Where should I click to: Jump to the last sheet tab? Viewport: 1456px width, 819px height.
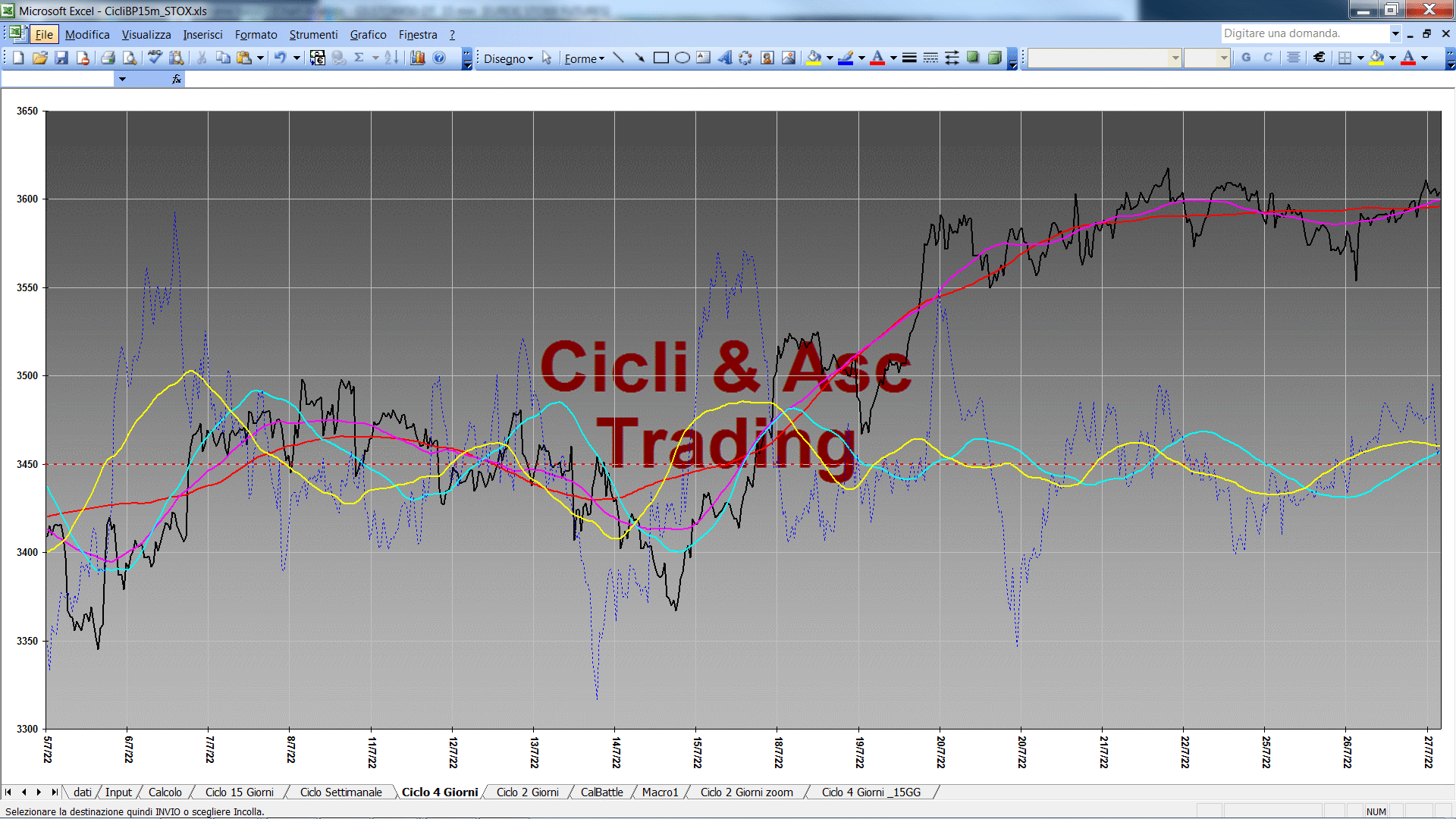(x=55, y=792)
